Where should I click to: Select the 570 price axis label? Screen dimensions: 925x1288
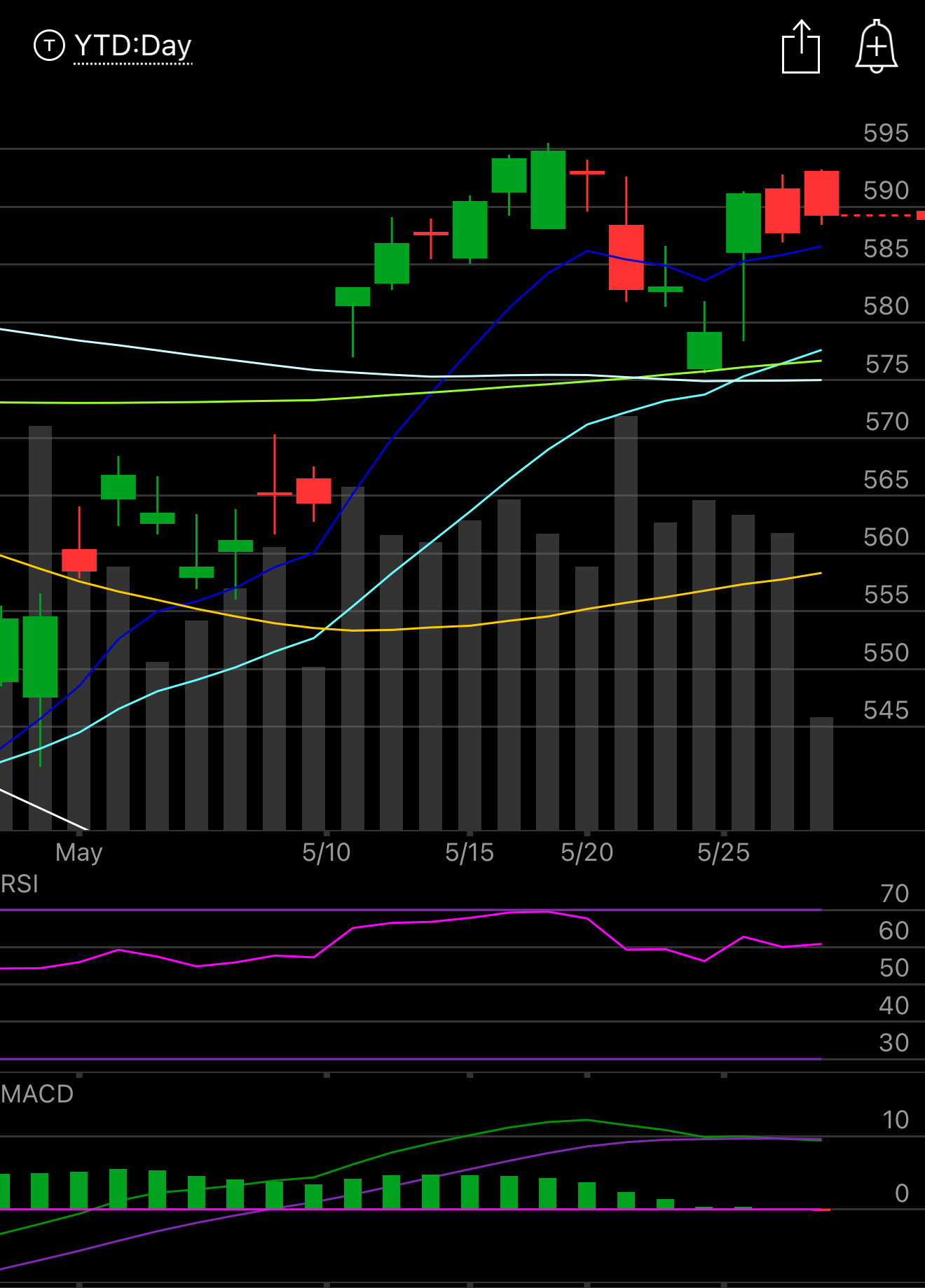click(x=886, y=422)
